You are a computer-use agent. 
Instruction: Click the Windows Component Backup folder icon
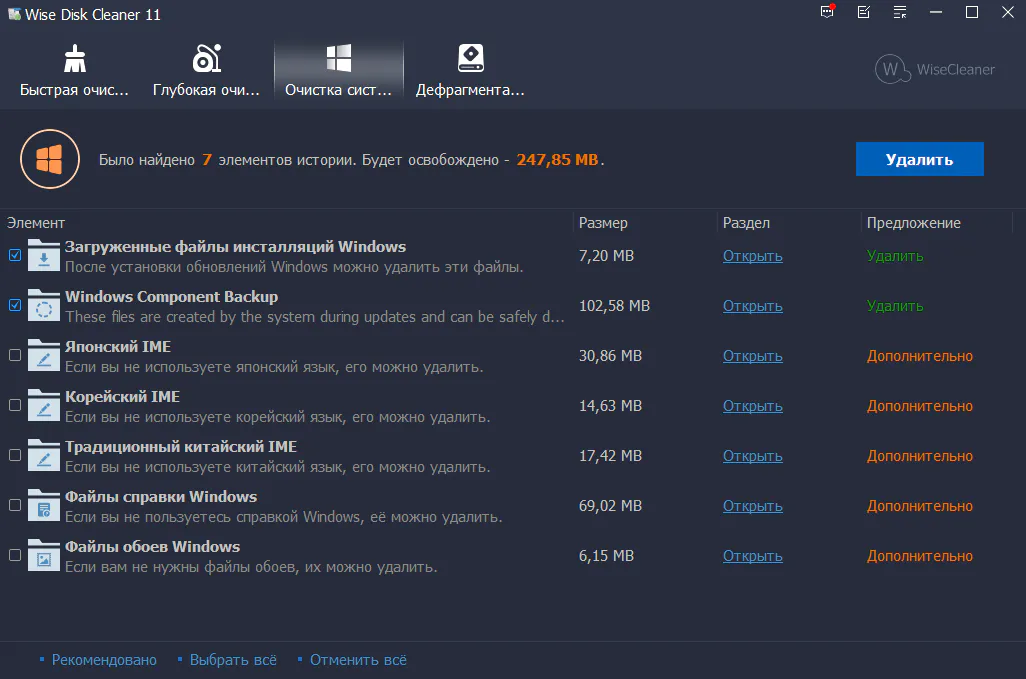click(x=44, y=305)
